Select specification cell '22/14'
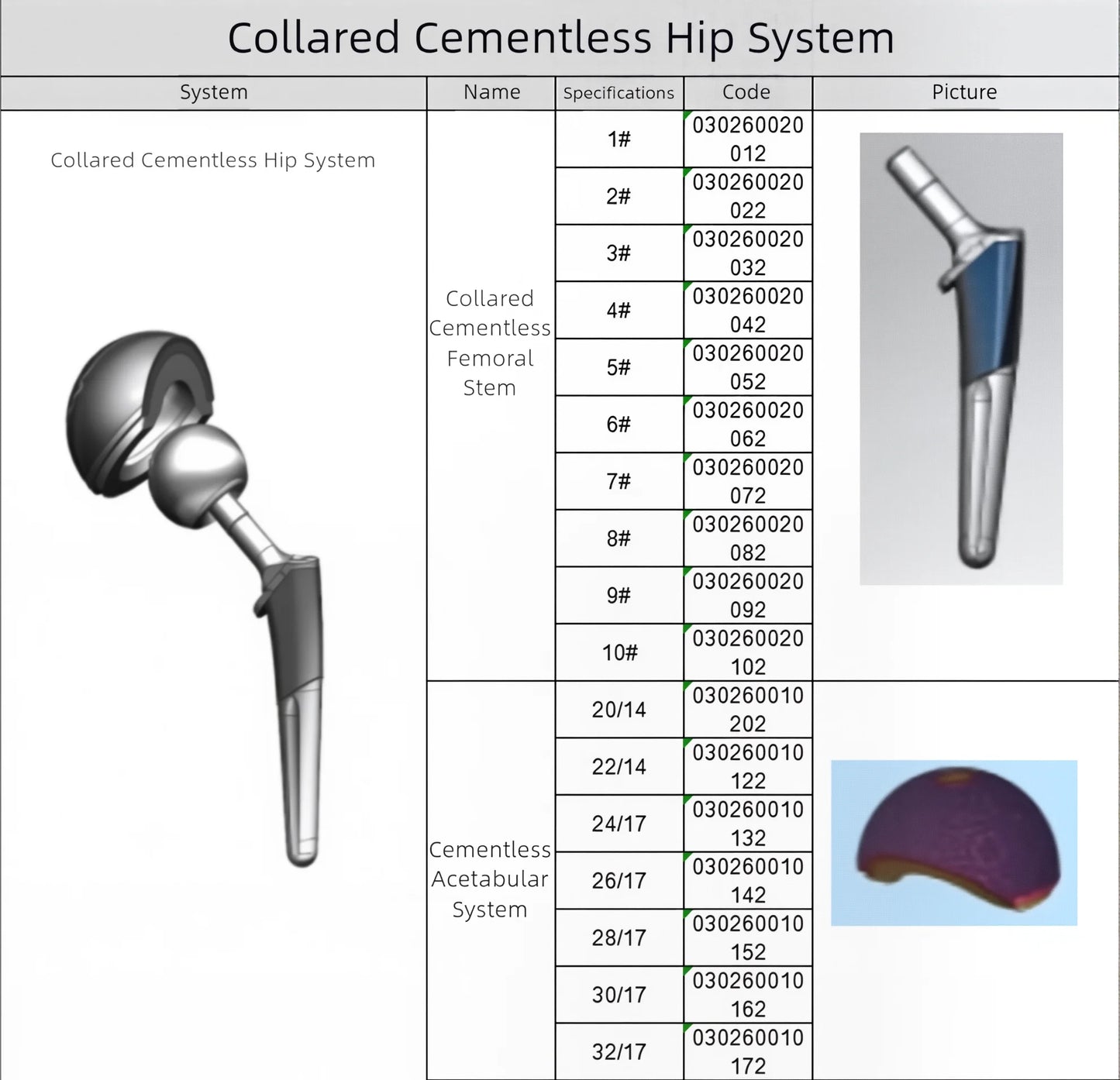1120x1080 pixels. point(619,766)
